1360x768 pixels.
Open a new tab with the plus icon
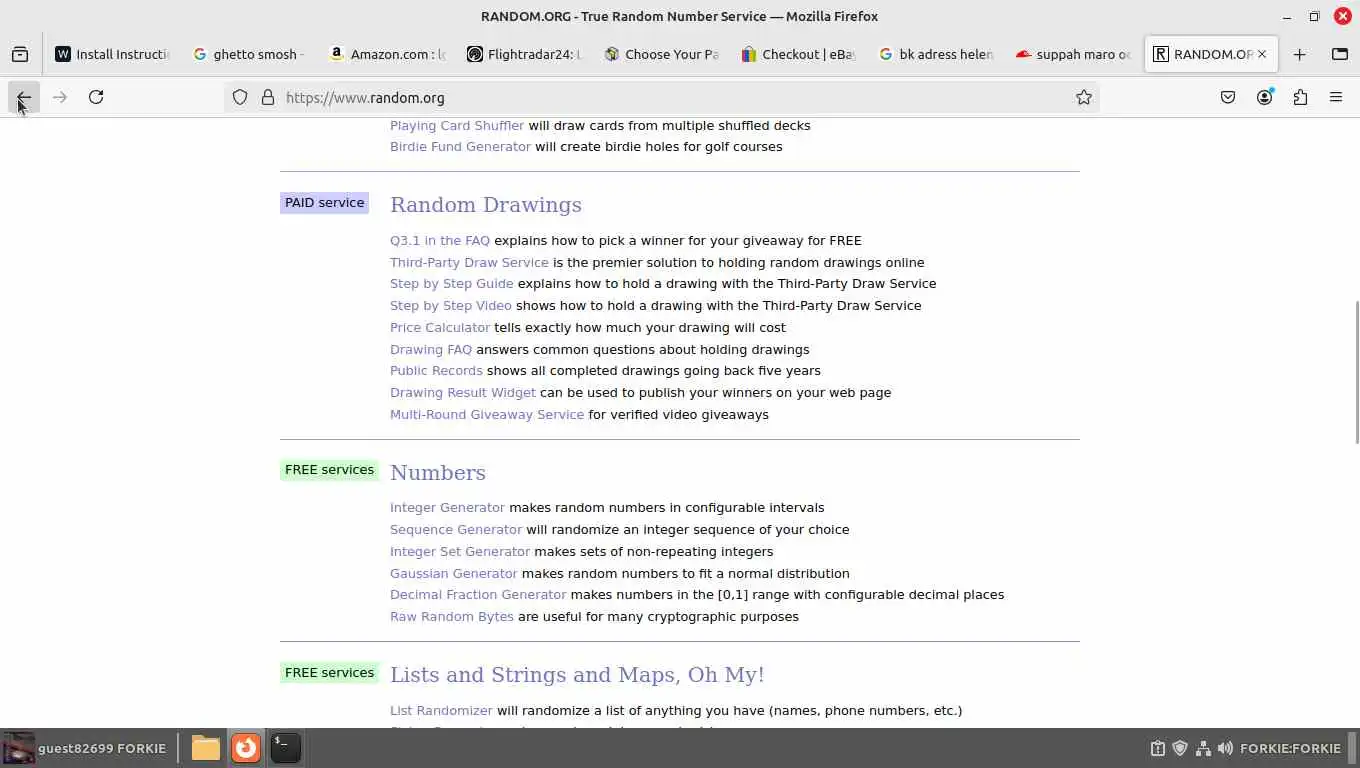[x=1299, y=54]
